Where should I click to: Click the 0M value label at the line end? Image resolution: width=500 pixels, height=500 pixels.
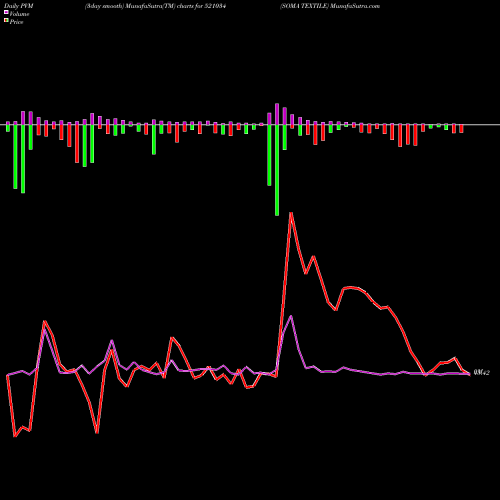point(482,373)
